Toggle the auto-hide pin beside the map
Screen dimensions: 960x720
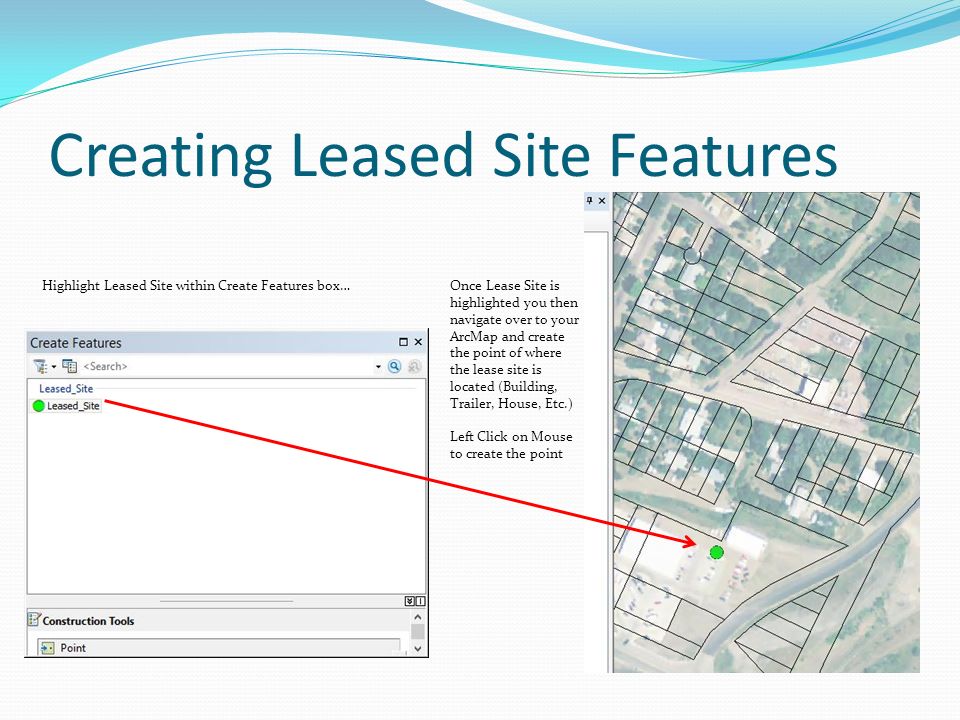pos(590,200)
